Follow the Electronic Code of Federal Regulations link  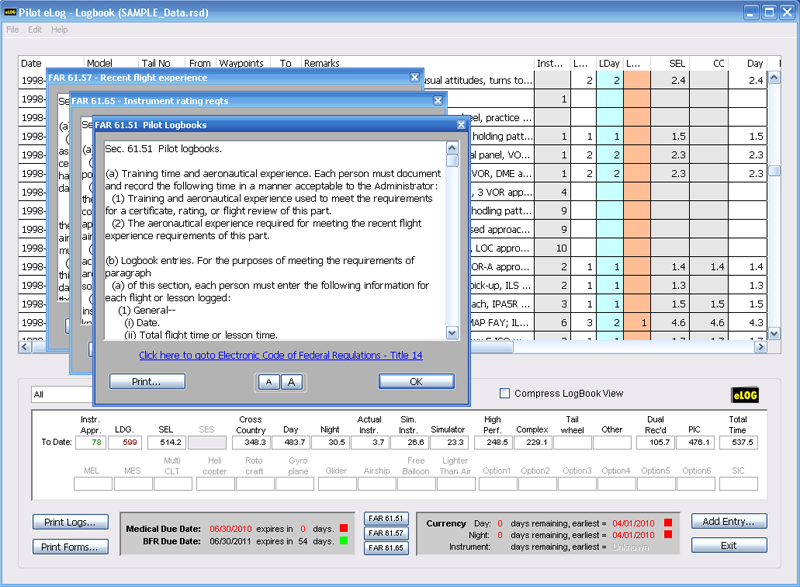281,355
